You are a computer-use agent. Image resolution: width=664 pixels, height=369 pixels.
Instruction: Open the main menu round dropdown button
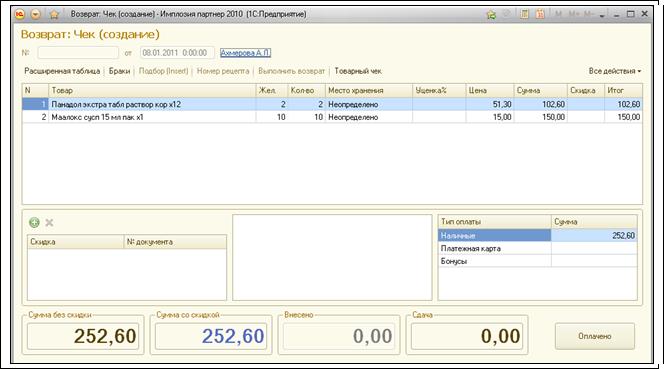click(x=36, y=14)
